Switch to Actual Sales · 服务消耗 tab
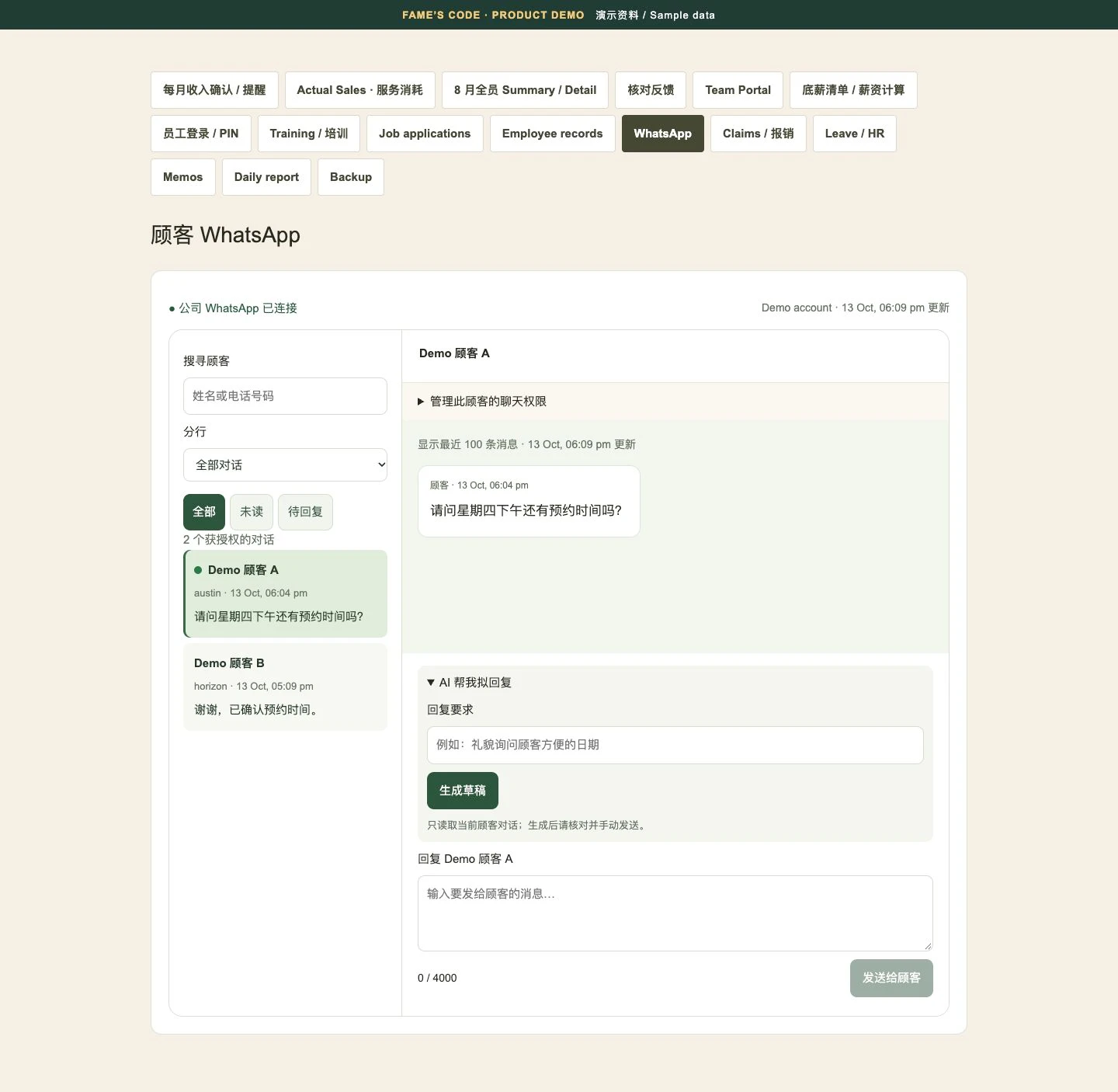 pos(360,90)
